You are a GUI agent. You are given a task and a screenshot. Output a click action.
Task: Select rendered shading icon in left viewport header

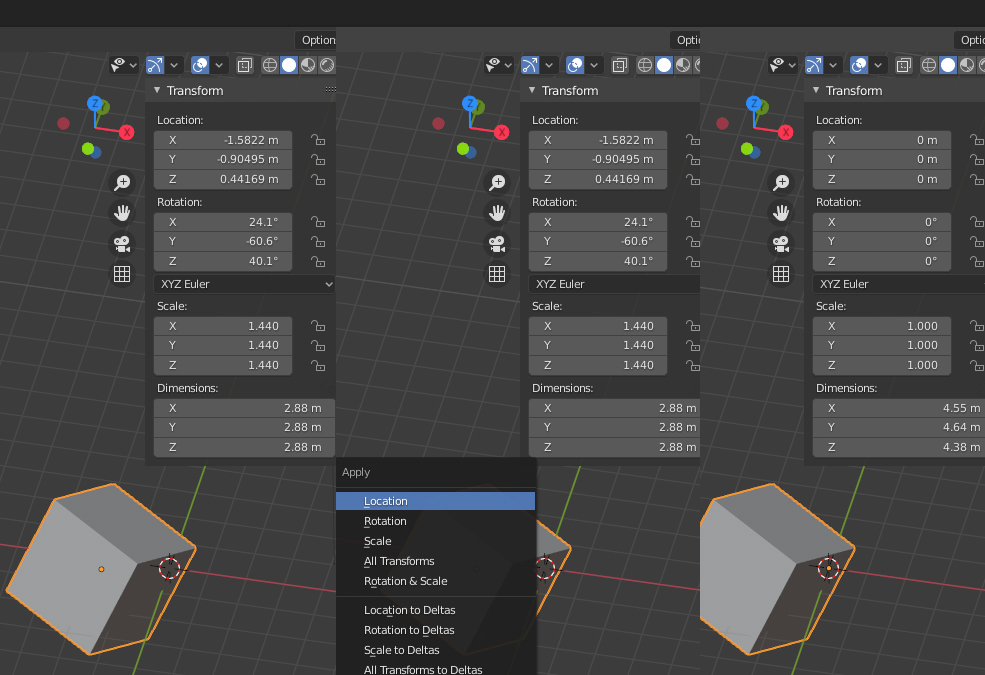tap(327, 65)
